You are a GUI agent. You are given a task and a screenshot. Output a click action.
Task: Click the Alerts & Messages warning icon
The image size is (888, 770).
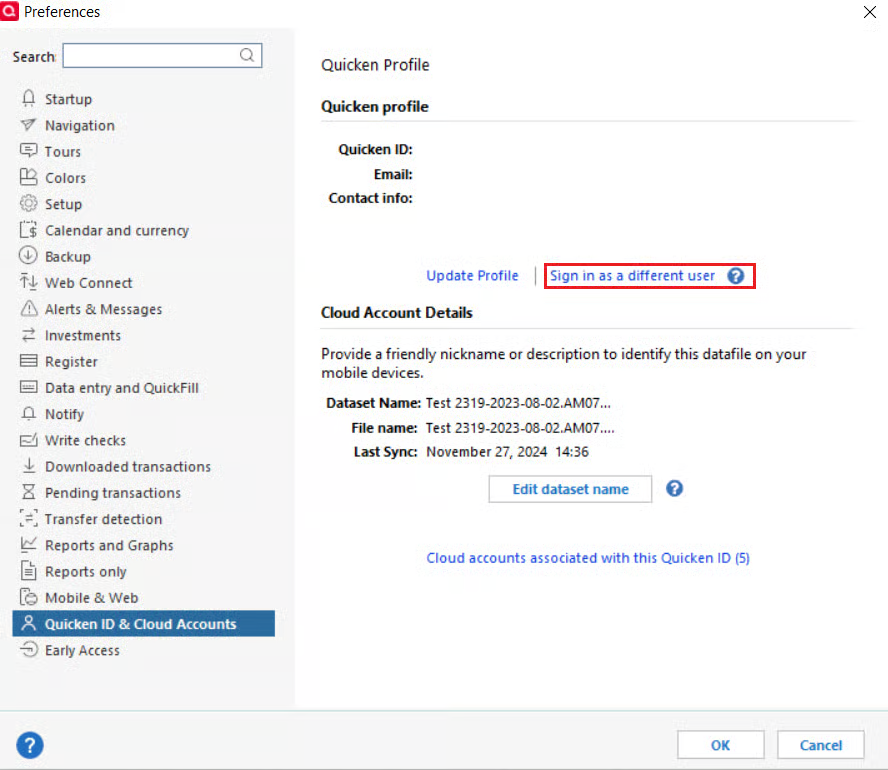(x=28, y=308)
